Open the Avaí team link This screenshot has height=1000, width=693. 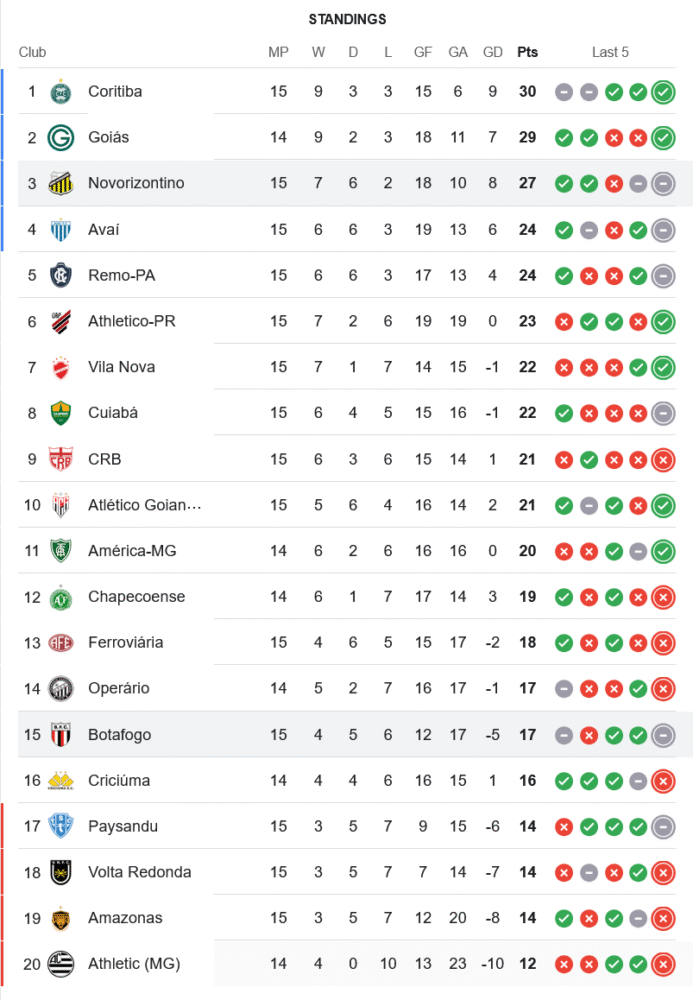(103, 230)
